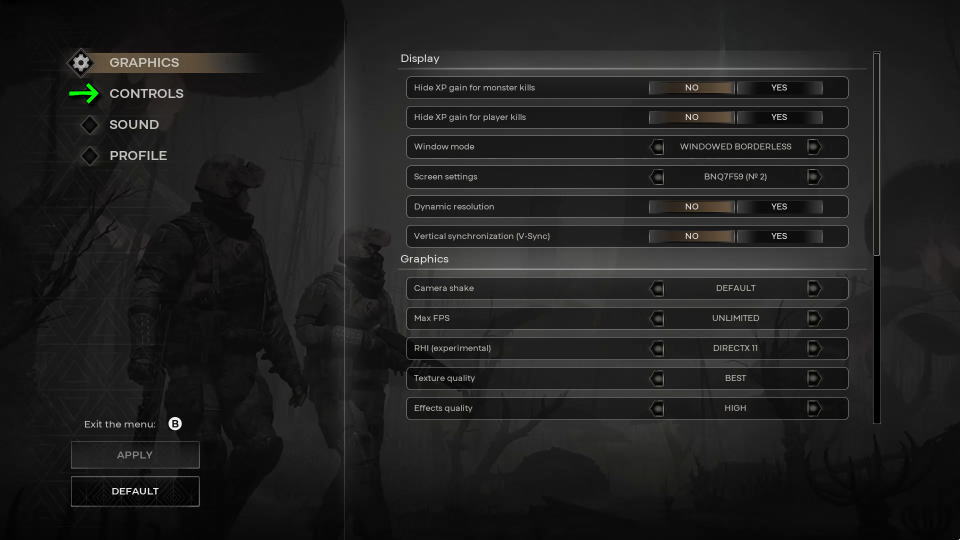Open the Controls settings section
The width and height of the screenshot is (960, 540).
[146, 94]
